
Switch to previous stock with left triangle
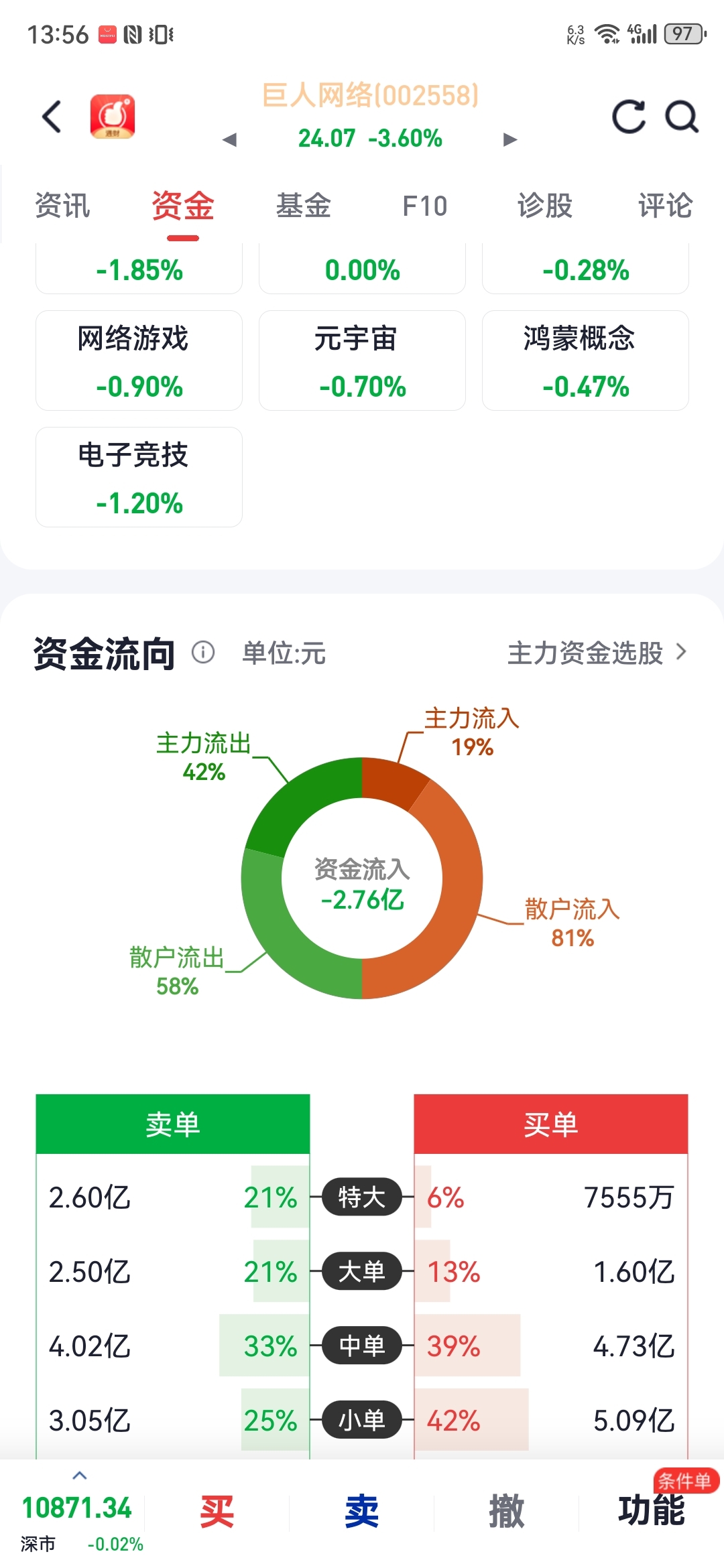coord(230,139)
